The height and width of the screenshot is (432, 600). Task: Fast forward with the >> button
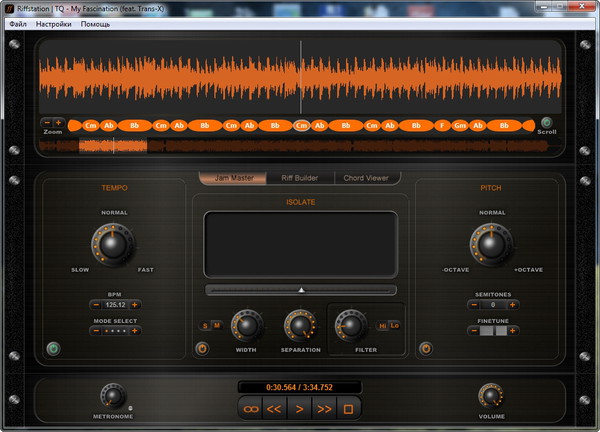pos(324,409)
